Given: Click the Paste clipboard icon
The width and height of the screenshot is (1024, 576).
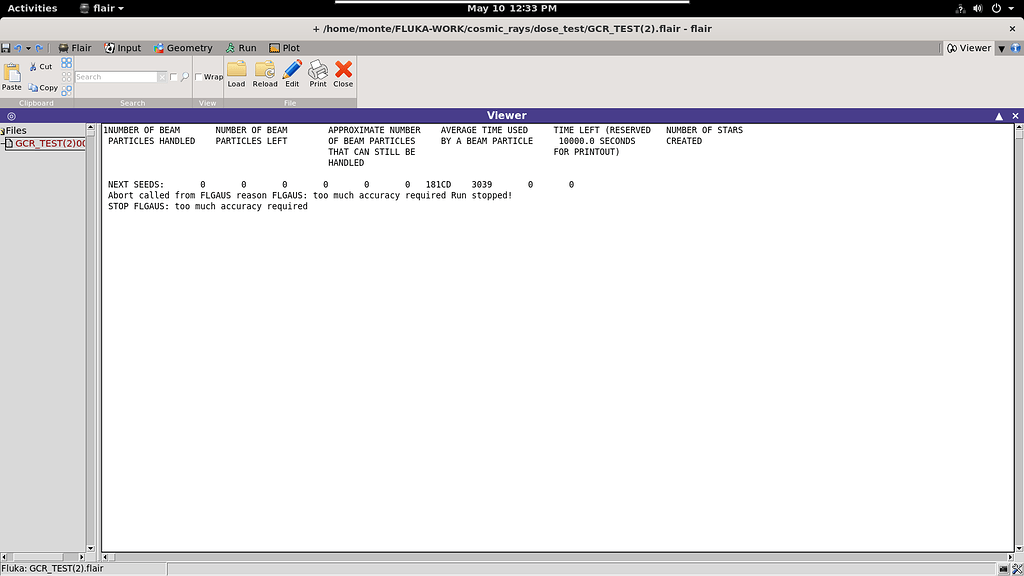Looking at the screenshot, I should [x=12, y=76].
